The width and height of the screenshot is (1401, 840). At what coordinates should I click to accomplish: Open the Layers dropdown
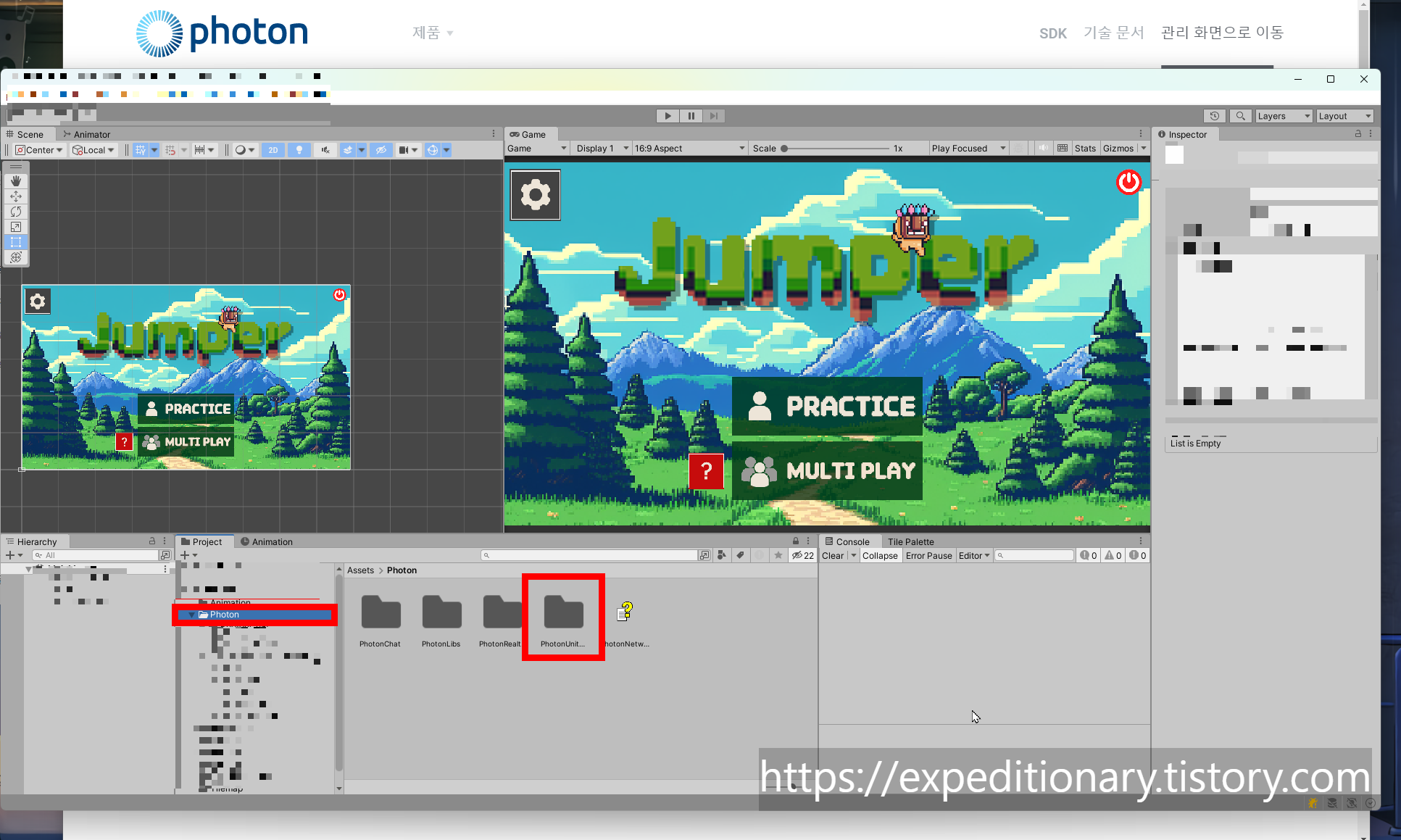pyautogui.click(x=1284, y=116)
